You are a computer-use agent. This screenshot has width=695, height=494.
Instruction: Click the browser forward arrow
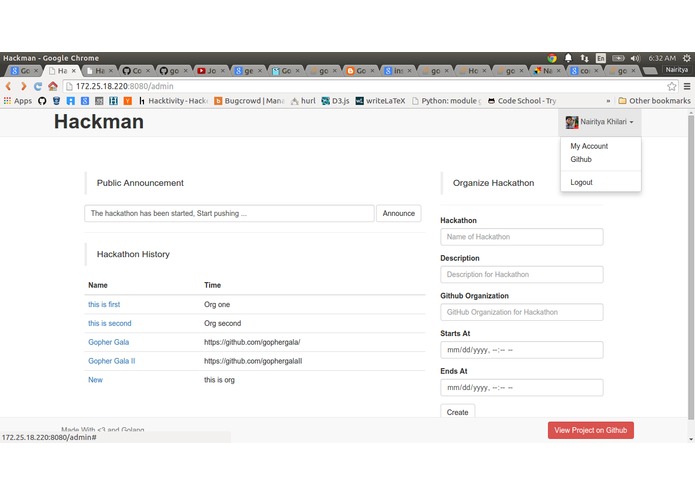tap(23, 86)
